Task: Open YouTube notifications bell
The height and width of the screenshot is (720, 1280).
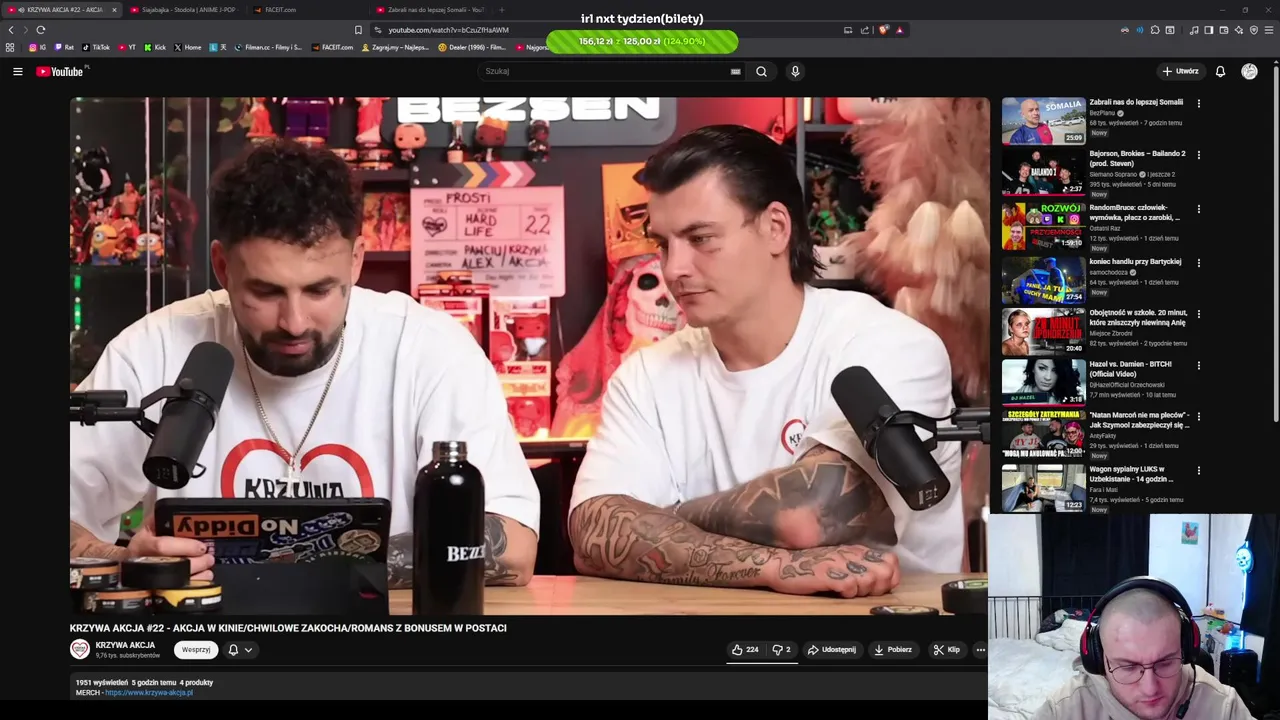Action: tap(1220, 71)
